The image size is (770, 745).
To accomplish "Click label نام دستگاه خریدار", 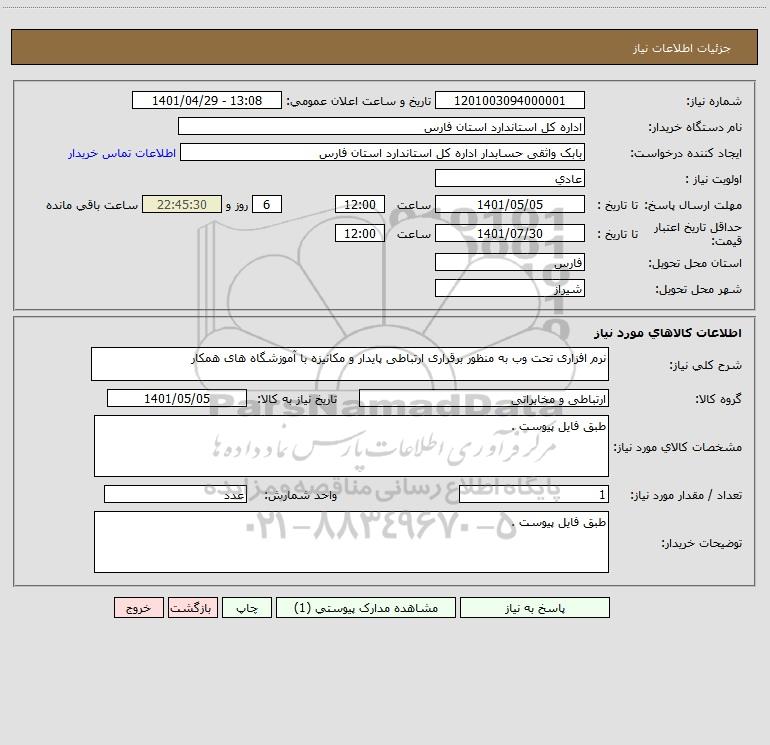I will tap(695, 127).
